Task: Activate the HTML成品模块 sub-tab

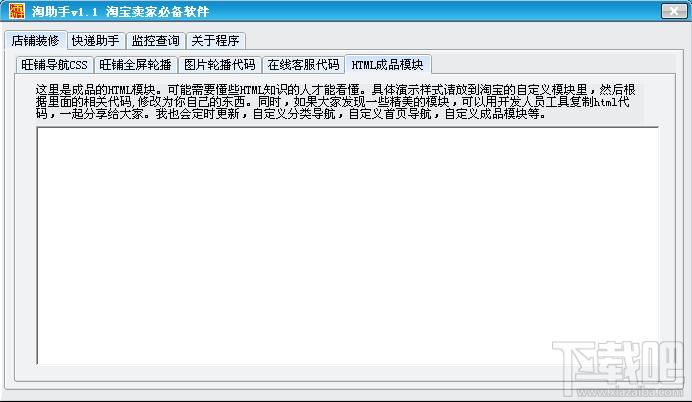Action: 388,64
